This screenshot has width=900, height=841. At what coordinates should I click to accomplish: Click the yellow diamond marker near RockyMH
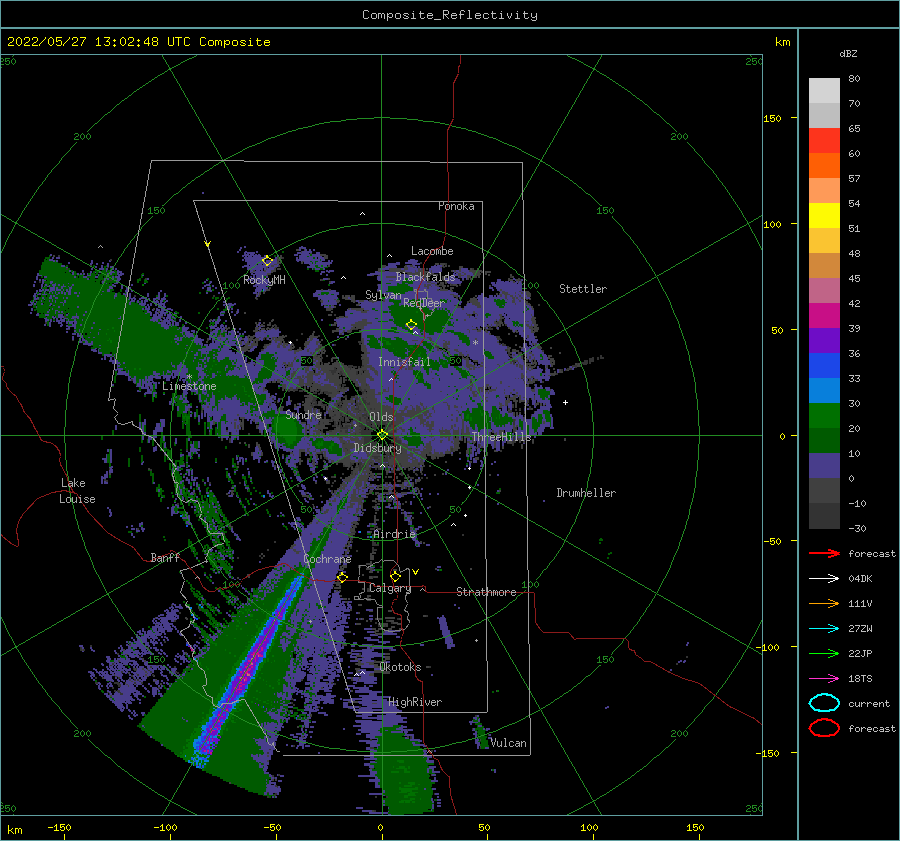[267, 261]
